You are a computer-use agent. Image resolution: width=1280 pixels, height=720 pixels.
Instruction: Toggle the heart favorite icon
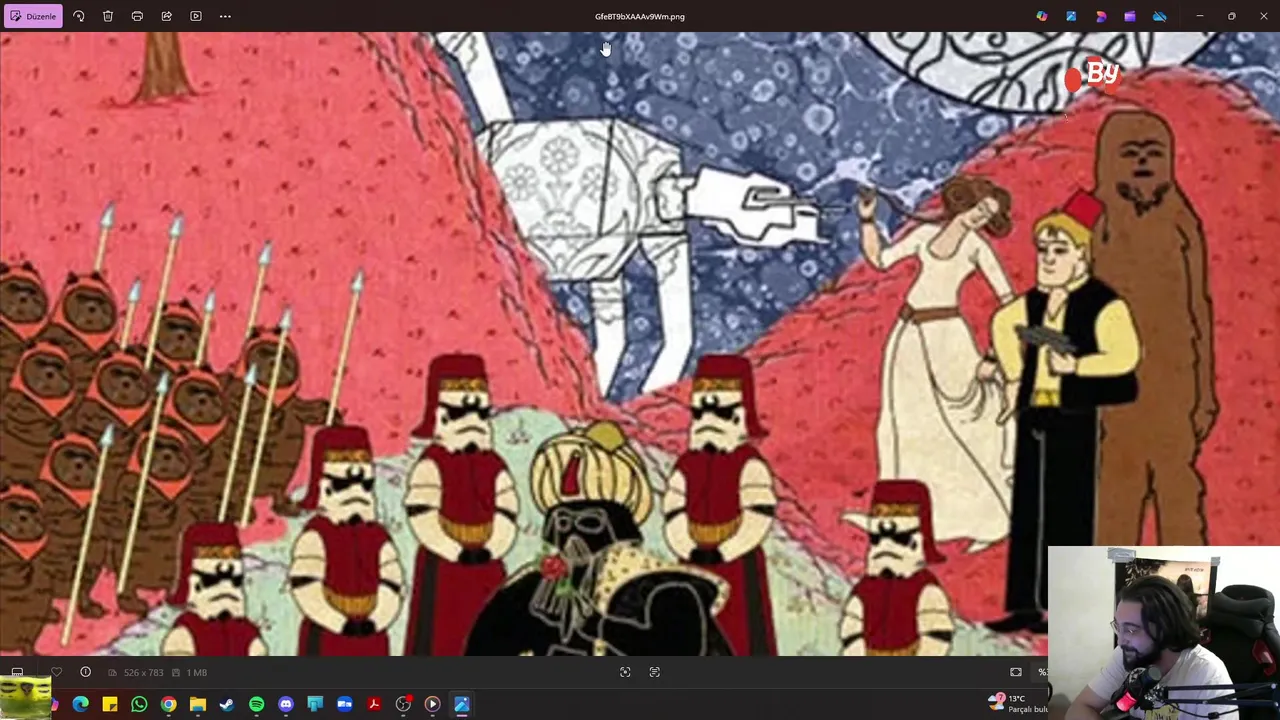coord(56,672)
